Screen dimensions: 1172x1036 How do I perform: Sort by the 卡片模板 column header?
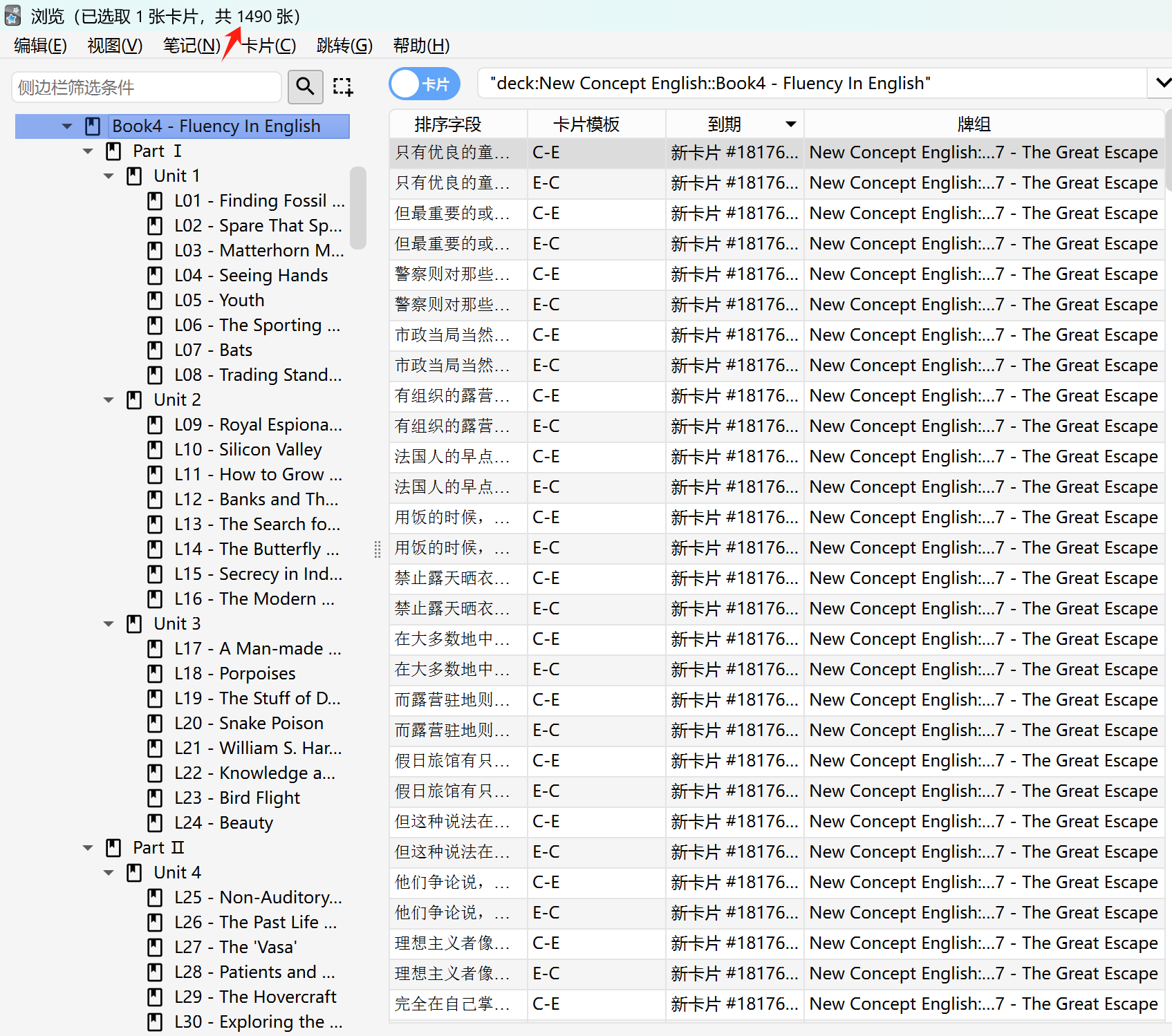597,124
